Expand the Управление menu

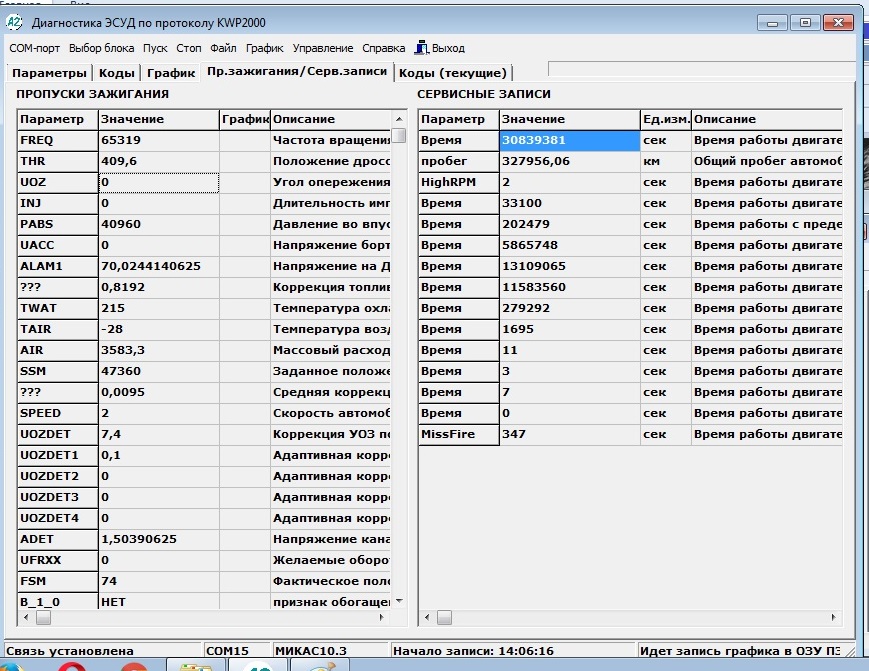[x=322, y=48]
